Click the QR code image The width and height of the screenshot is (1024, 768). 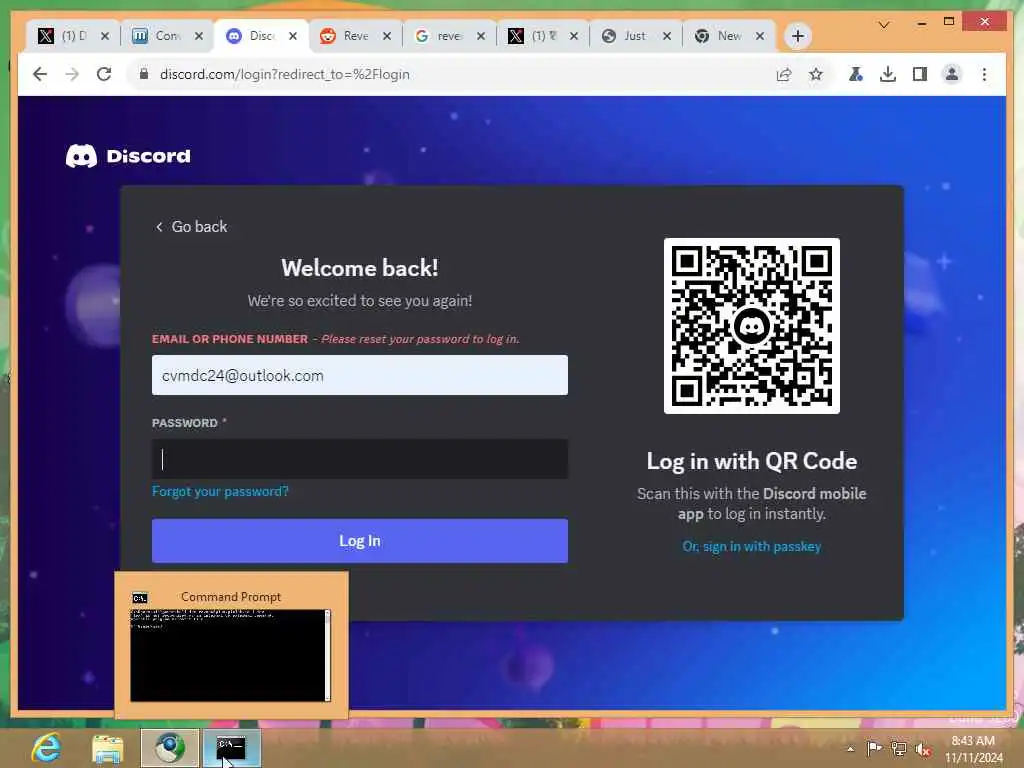point(752,326)
